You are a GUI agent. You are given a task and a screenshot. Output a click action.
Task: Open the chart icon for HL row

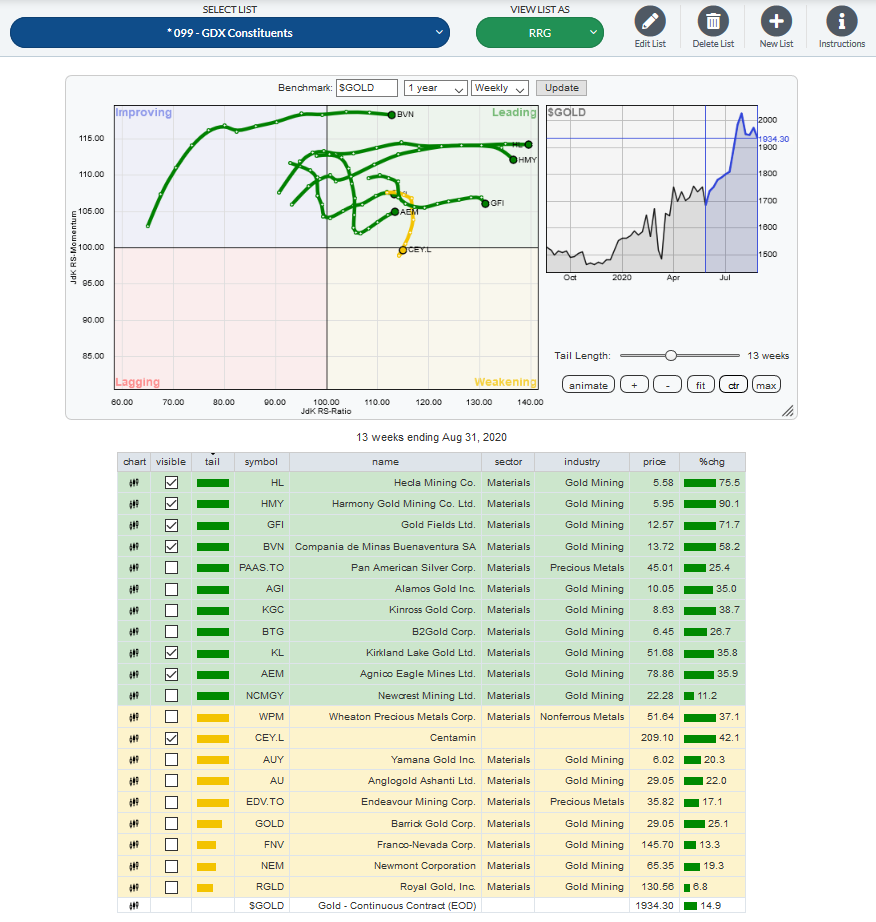pyautogui.click(x=134, y=483)
